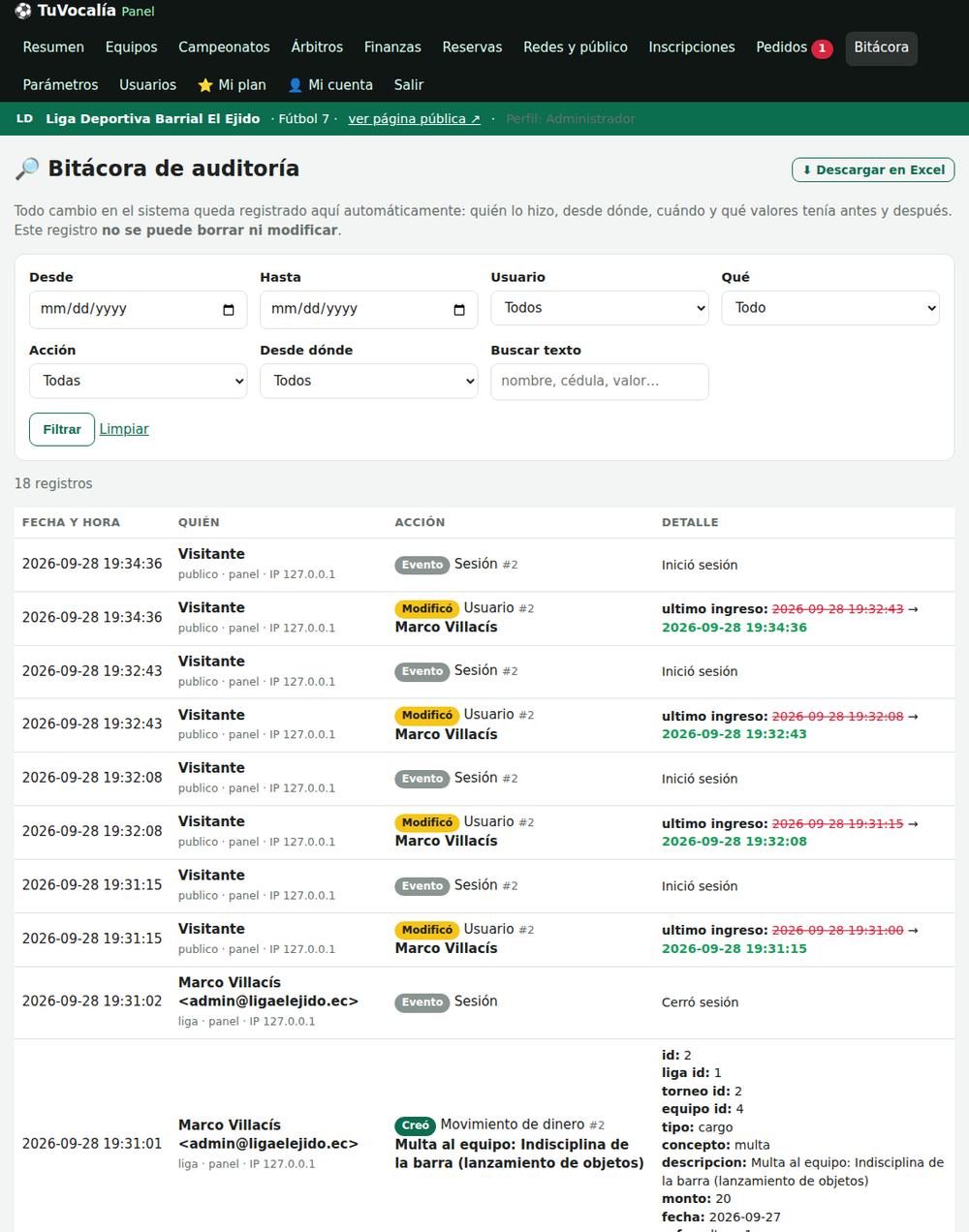Click Salir to log out
This screenshot has width=969, height=1232.
(409, 85)
